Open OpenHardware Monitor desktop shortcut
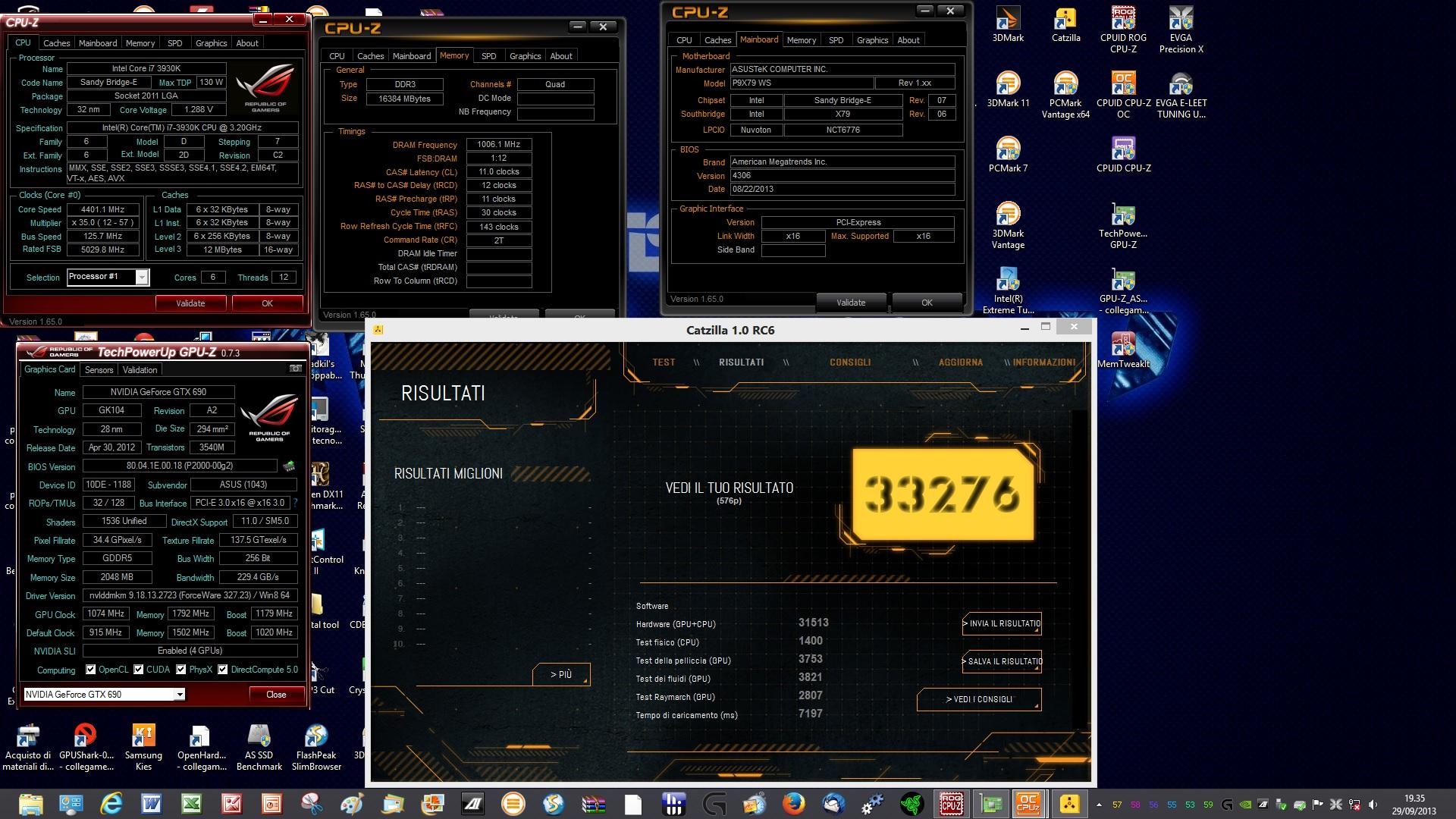1456x819 pixels. click(x=201, y=748)
